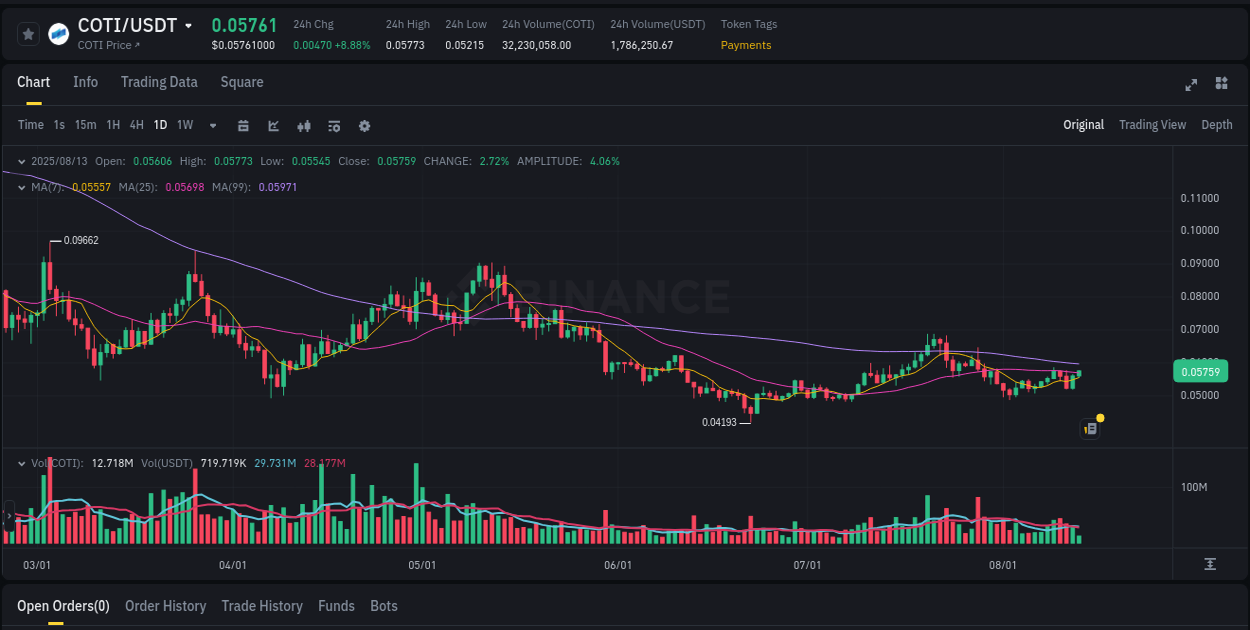
Task: Click the scale adjustment icon below volume panel
Action: pyautogui.click(x=1208, y=565)
